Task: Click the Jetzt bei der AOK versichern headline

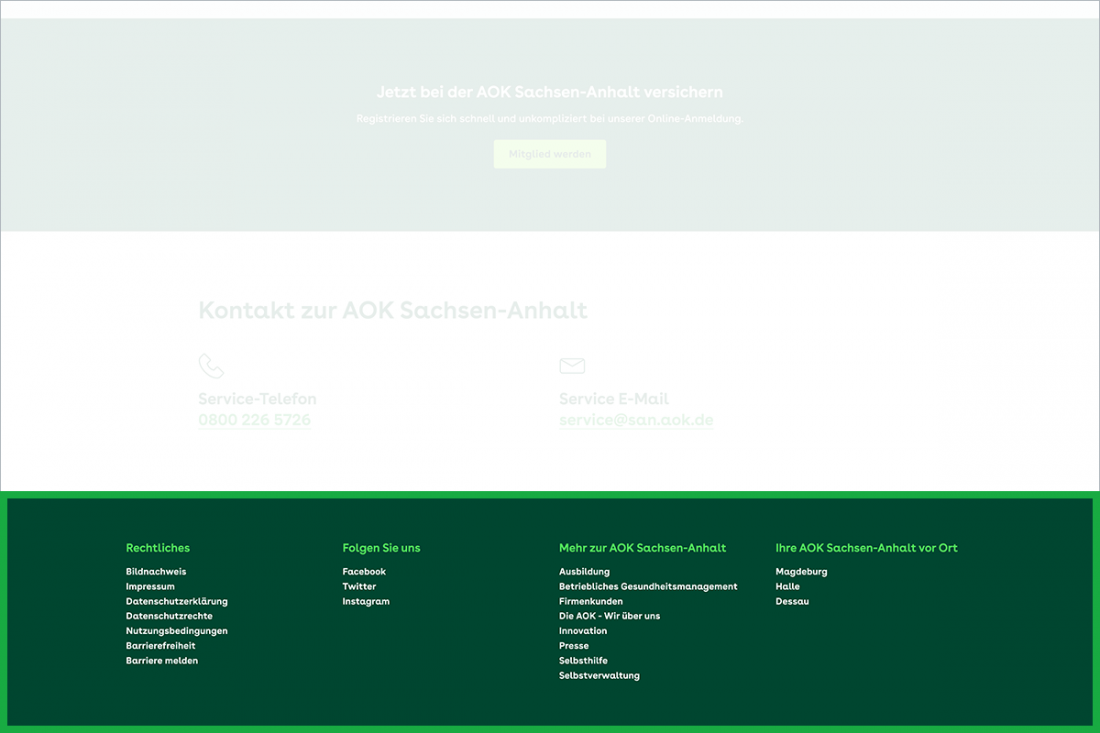Action: (x=549, y=92)
